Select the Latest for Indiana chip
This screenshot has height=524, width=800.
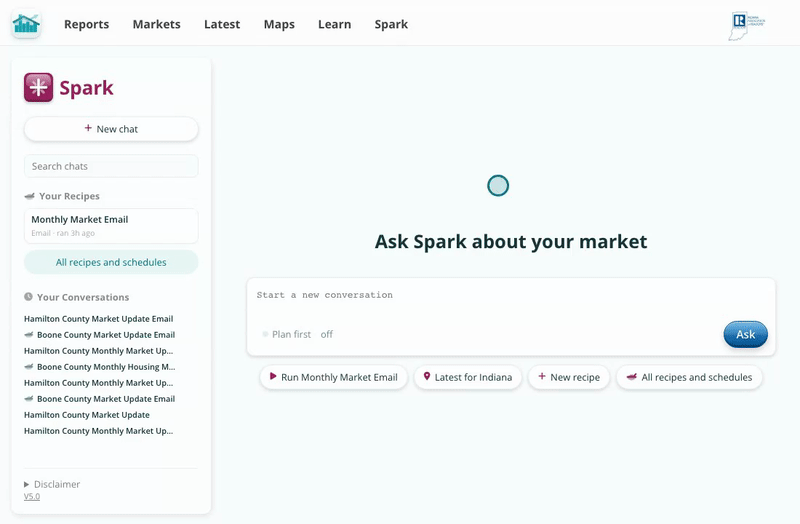pyautogui.click(x=468, y=378)
